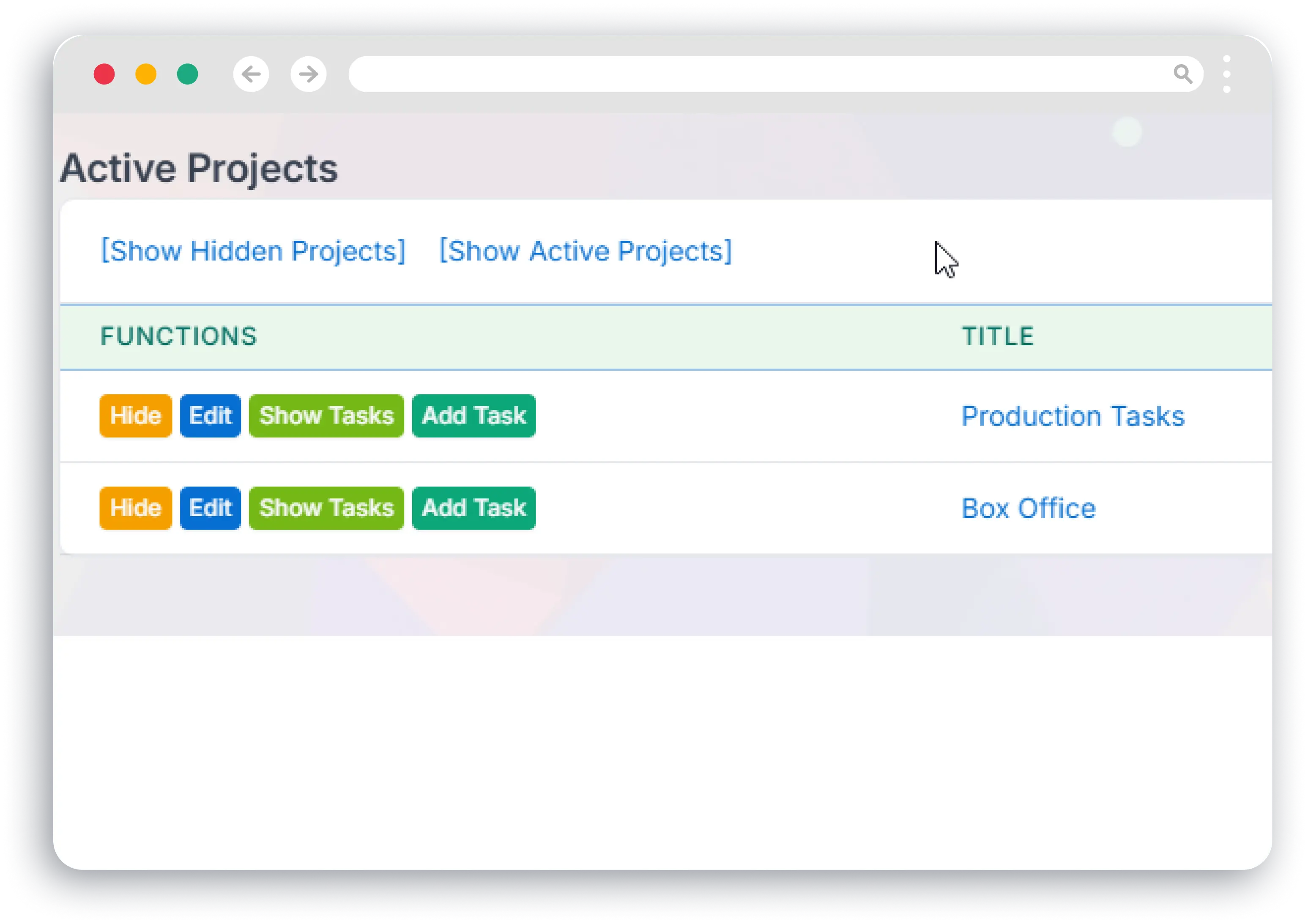Image resolution: width=1308 pixels, height=924 pixels.
Task: Click the TITLE column header
Action: [x=998, y=336]
